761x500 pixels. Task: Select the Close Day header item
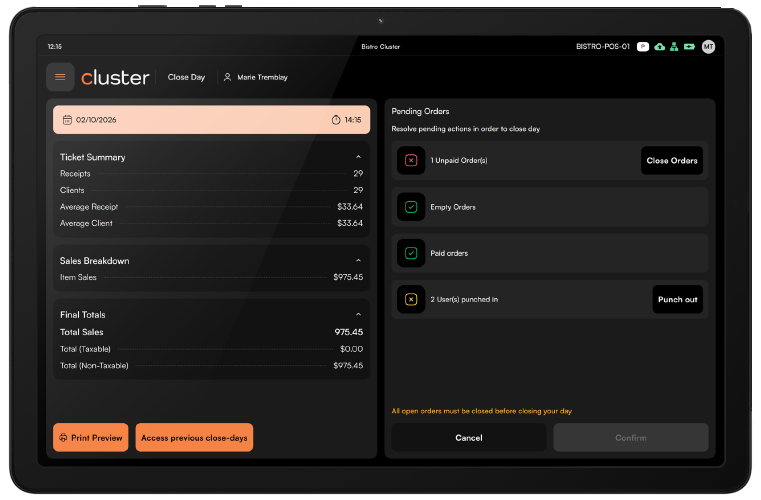click(186, 77)
